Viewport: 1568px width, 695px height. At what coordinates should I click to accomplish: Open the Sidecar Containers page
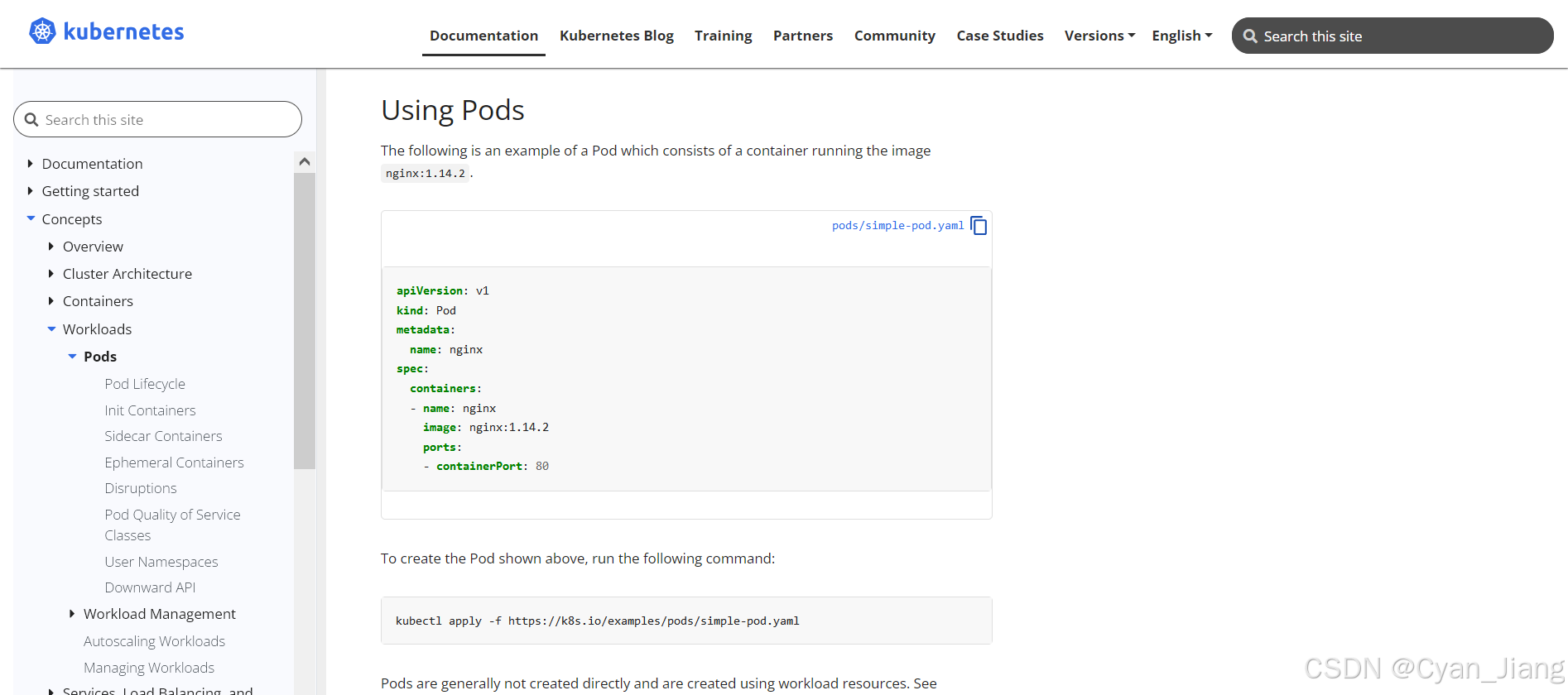pos(163,436)
